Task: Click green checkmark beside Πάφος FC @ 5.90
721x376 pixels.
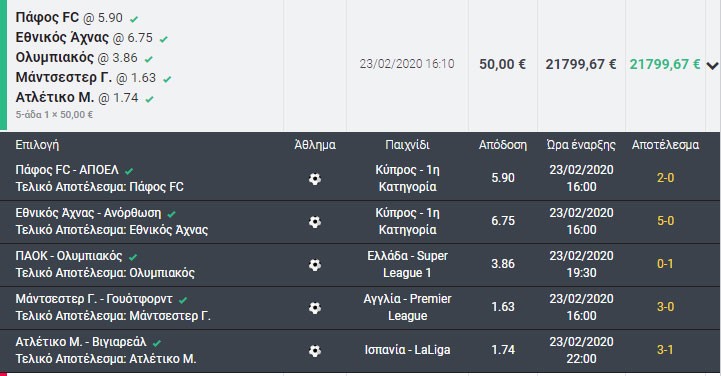Action: click(134, 19)
